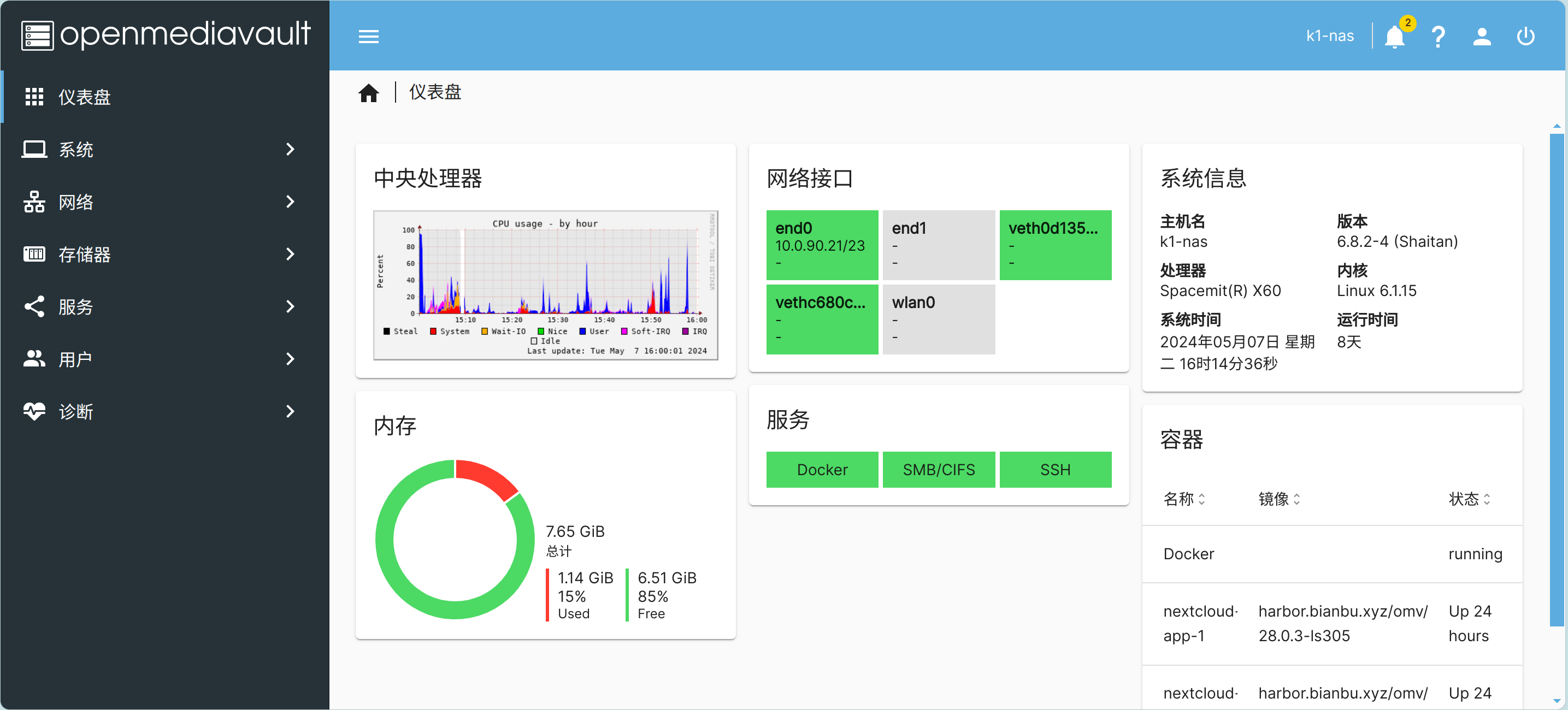Click the SMB/CIFS service indicator

[938, 468]
